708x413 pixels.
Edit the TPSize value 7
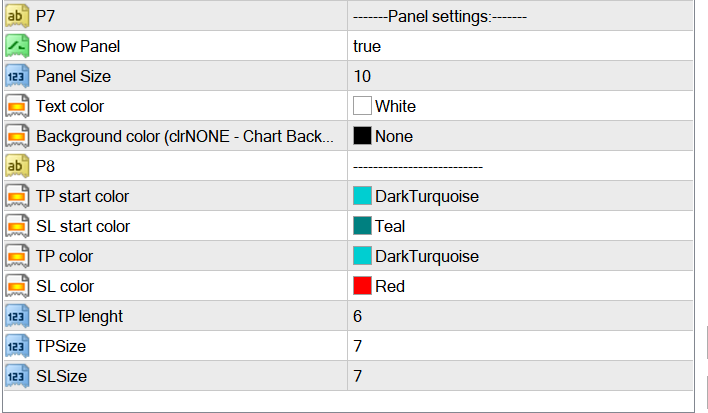tap(520, 346)
